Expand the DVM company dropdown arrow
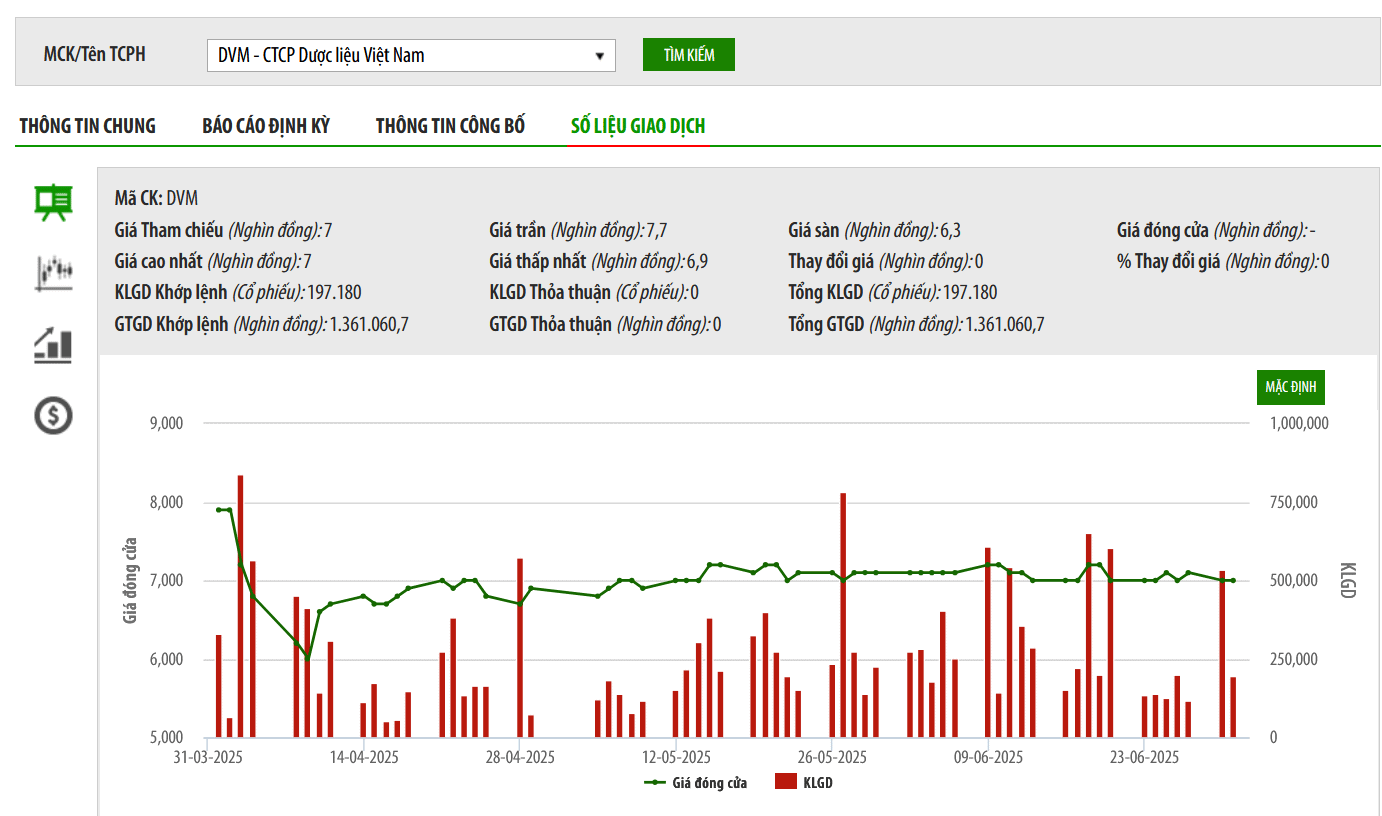 [599, 56]
